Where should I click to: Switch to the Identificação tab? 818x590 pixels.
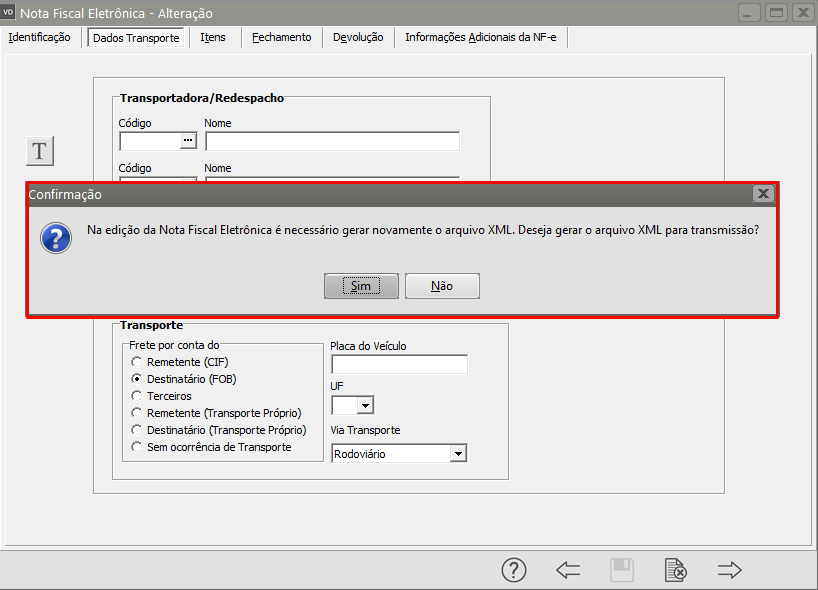click(39, 37)
